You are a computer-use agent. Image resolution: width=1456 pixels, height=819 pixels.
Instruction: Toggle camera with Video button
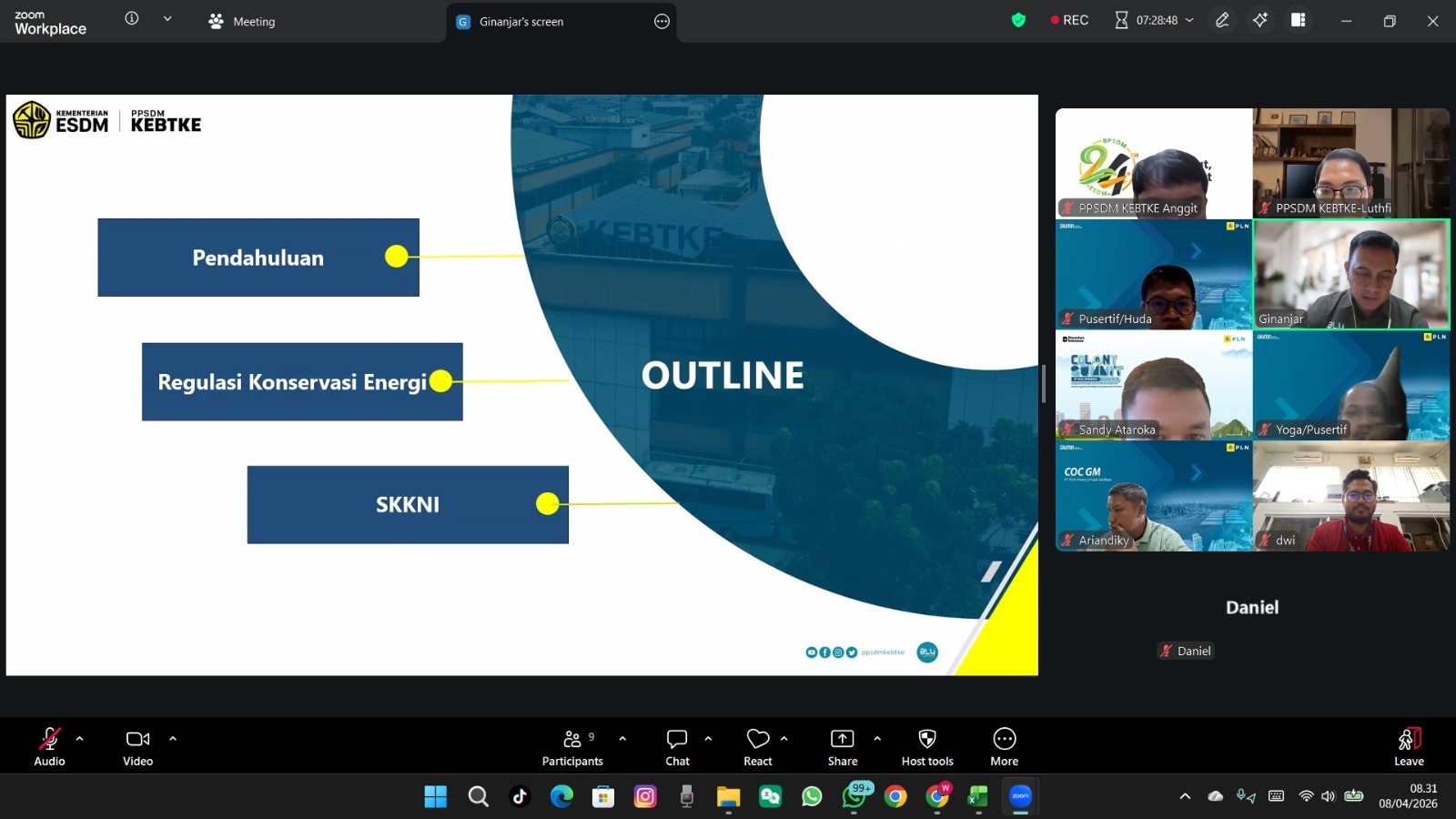[x=137, y=747]
